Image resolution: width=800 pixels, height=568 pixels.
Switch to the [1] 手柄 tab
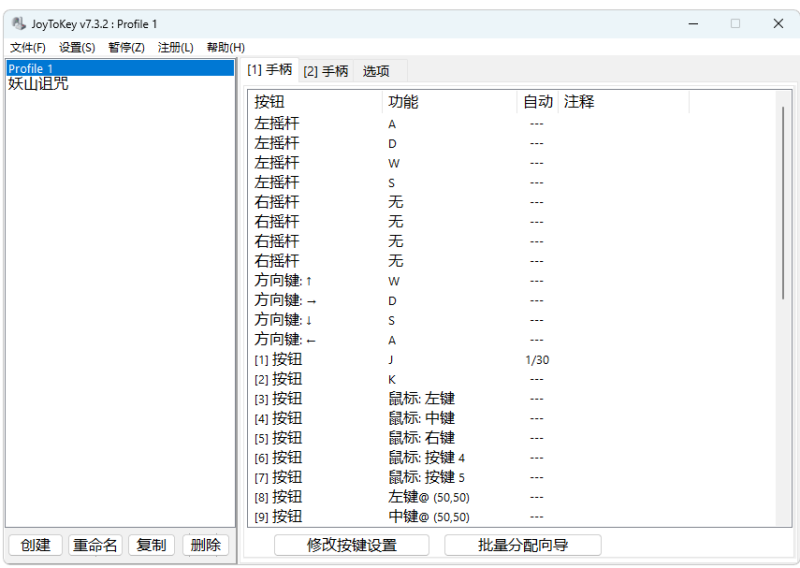click(x=270, y=70)
